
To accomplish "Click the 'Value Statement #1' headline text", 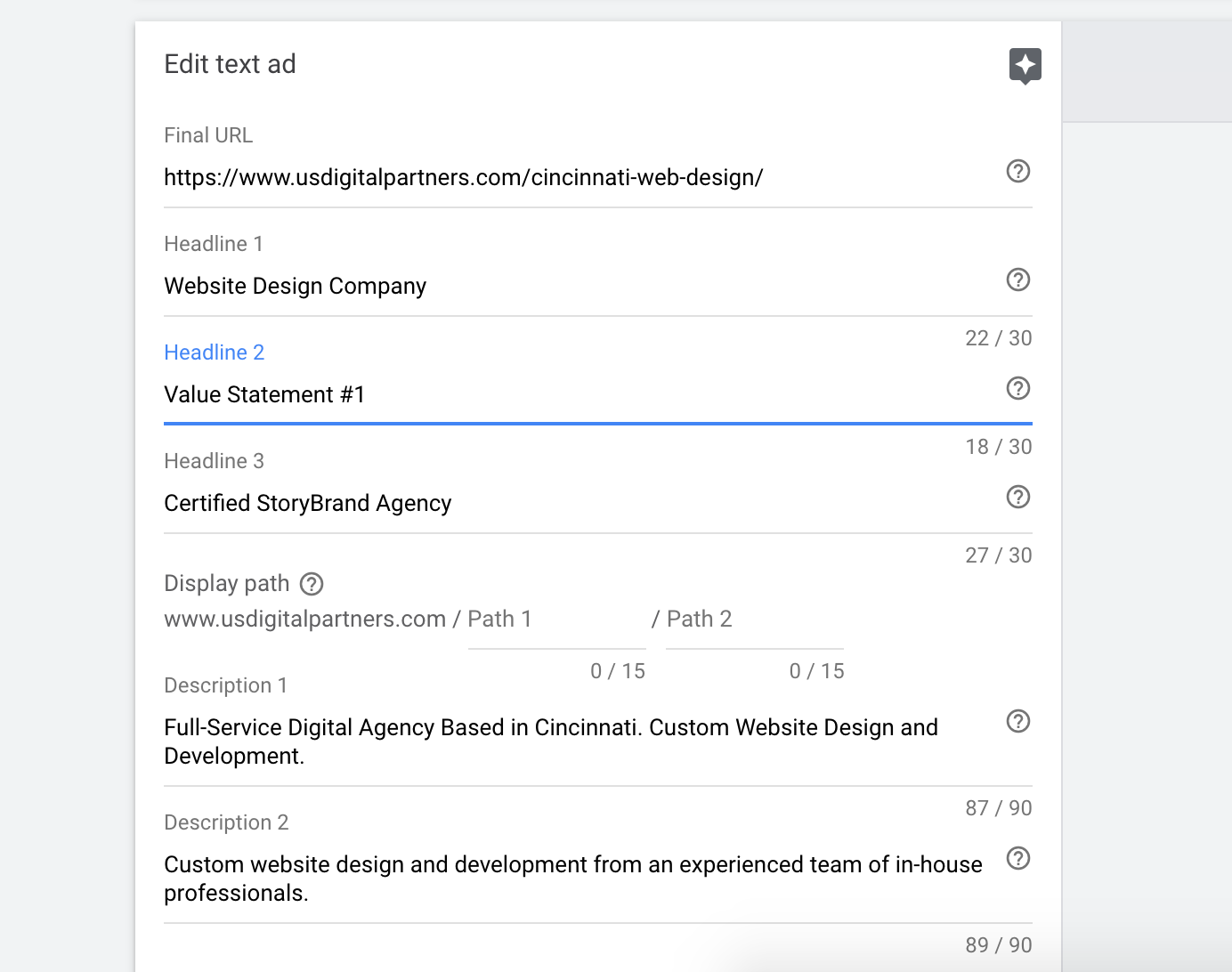I will [x=264, y=395].
